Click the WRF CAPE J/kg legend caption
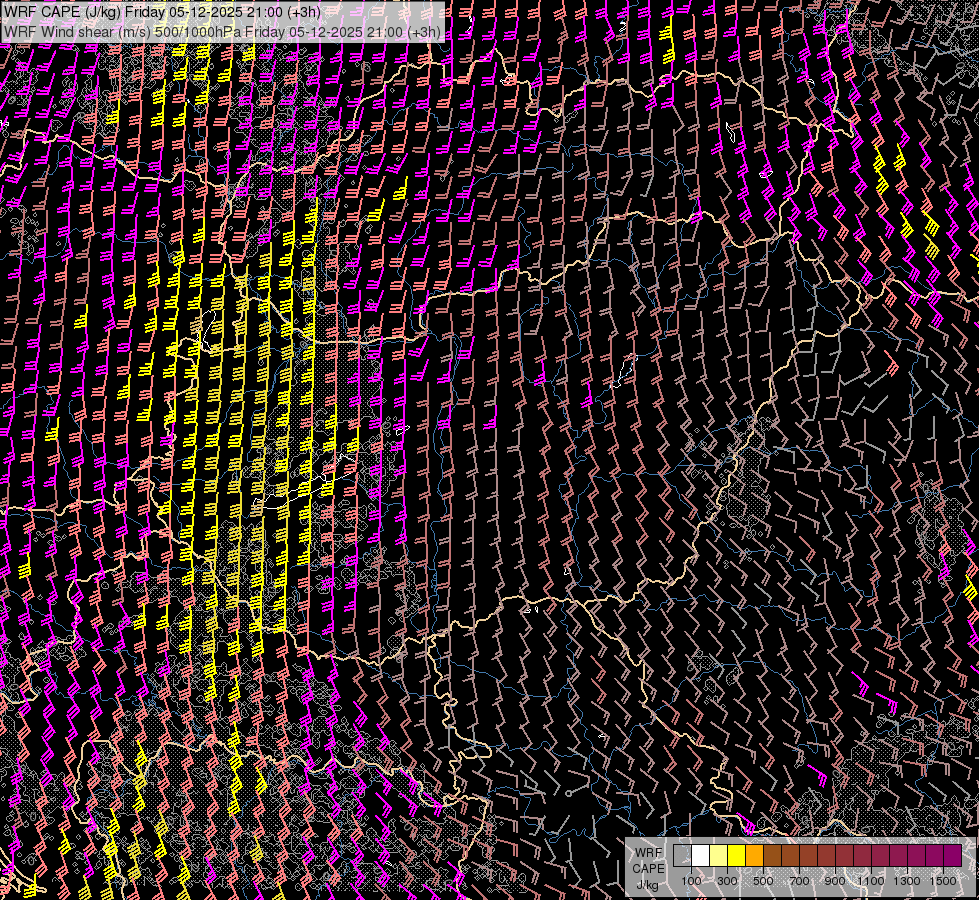Viewport: 979px width, 900px height. [x=648, y=867]
